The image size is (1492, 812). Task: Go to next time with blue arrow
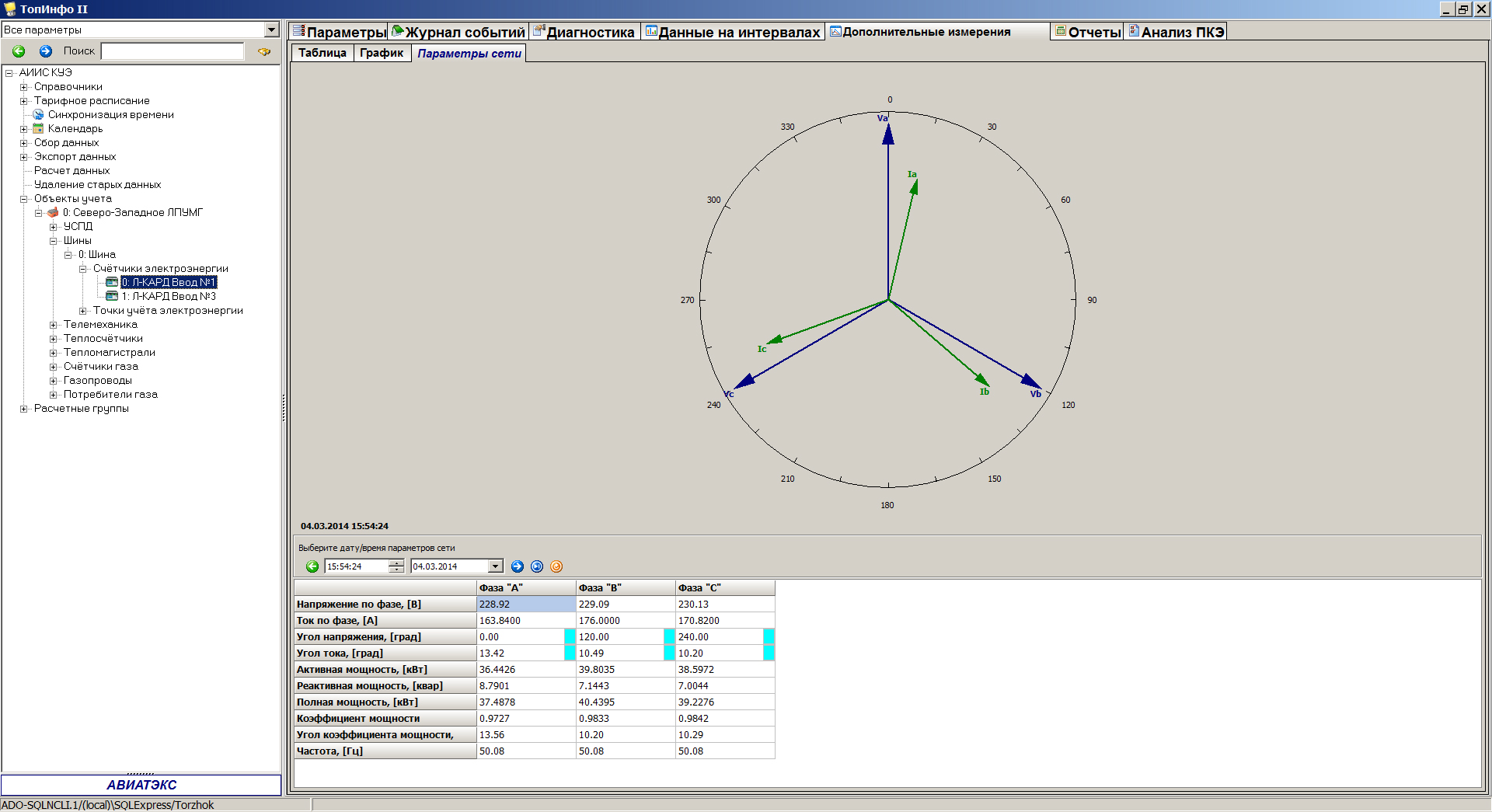518,566
